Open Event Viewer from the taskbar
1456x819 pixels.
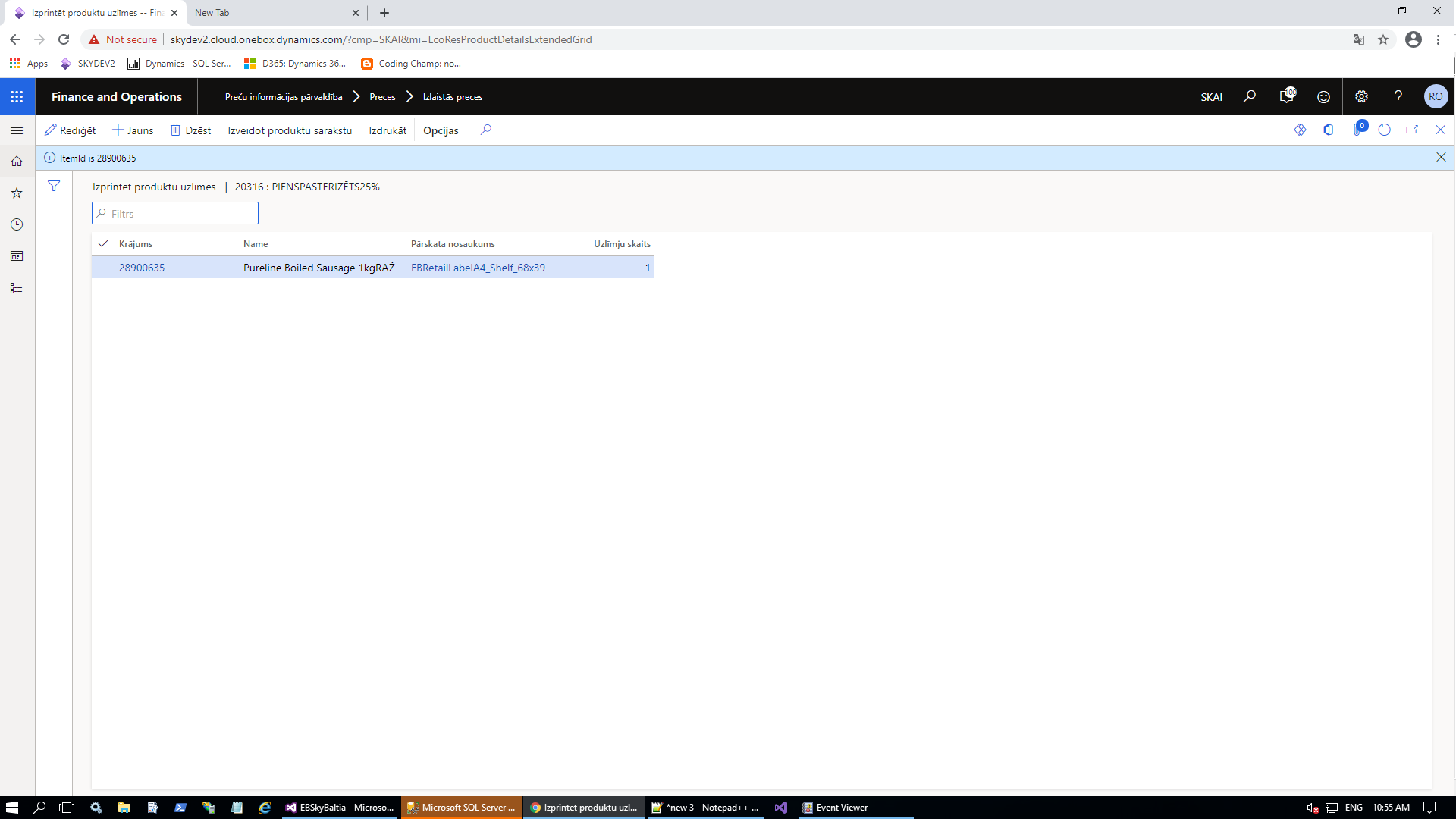(835, 808)
